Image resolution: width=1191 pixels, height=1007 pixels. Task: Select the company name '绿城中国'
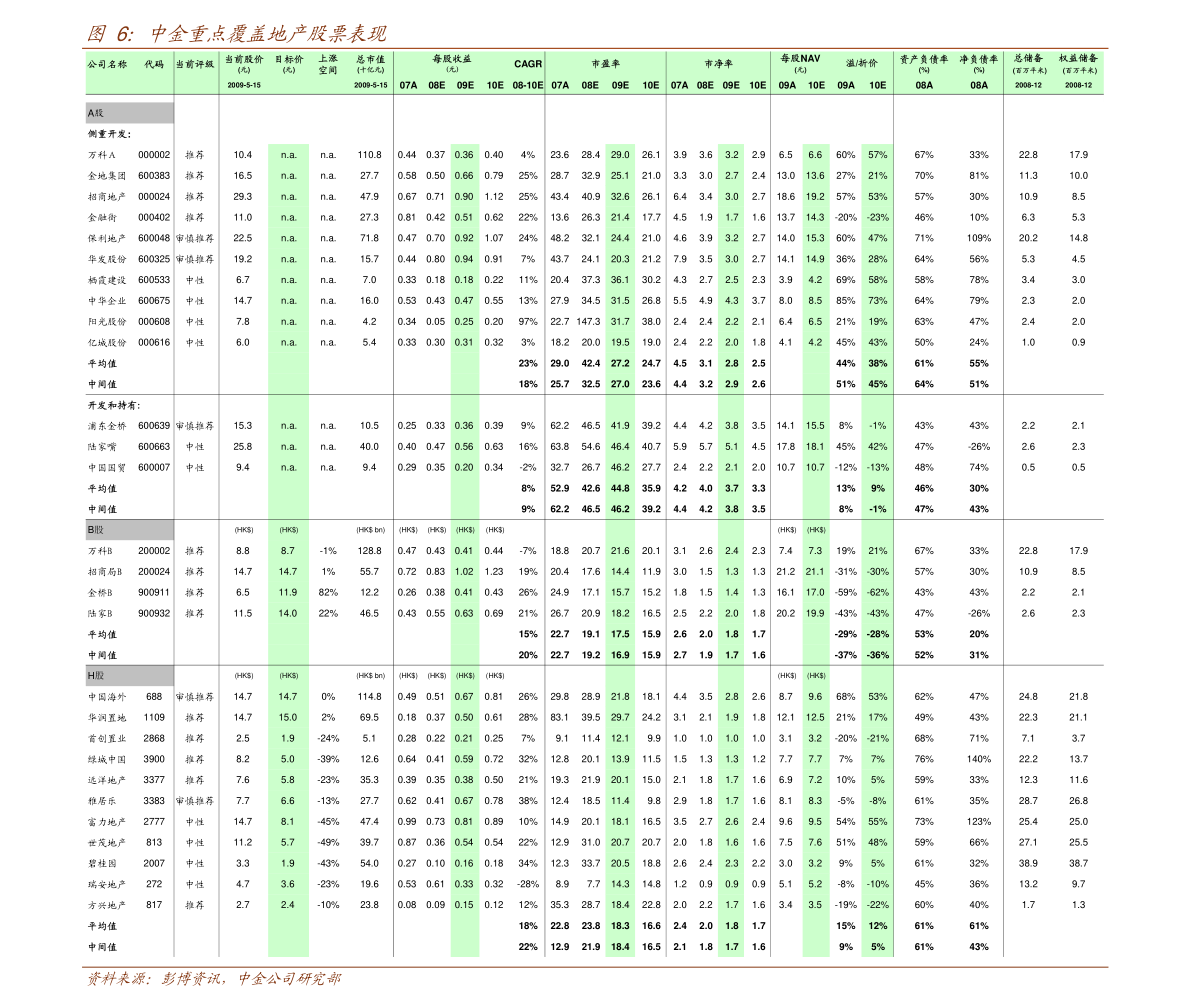tap(106, 759)
